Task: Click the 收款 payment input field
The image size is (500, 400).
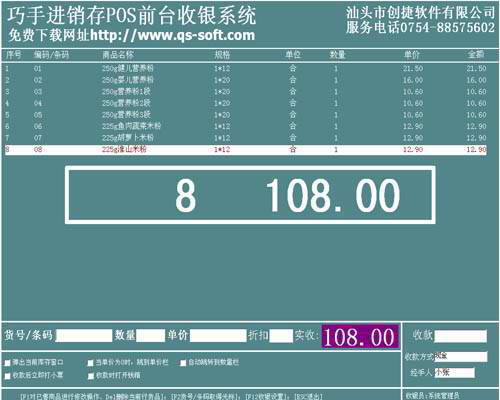Action: (460, 336)
